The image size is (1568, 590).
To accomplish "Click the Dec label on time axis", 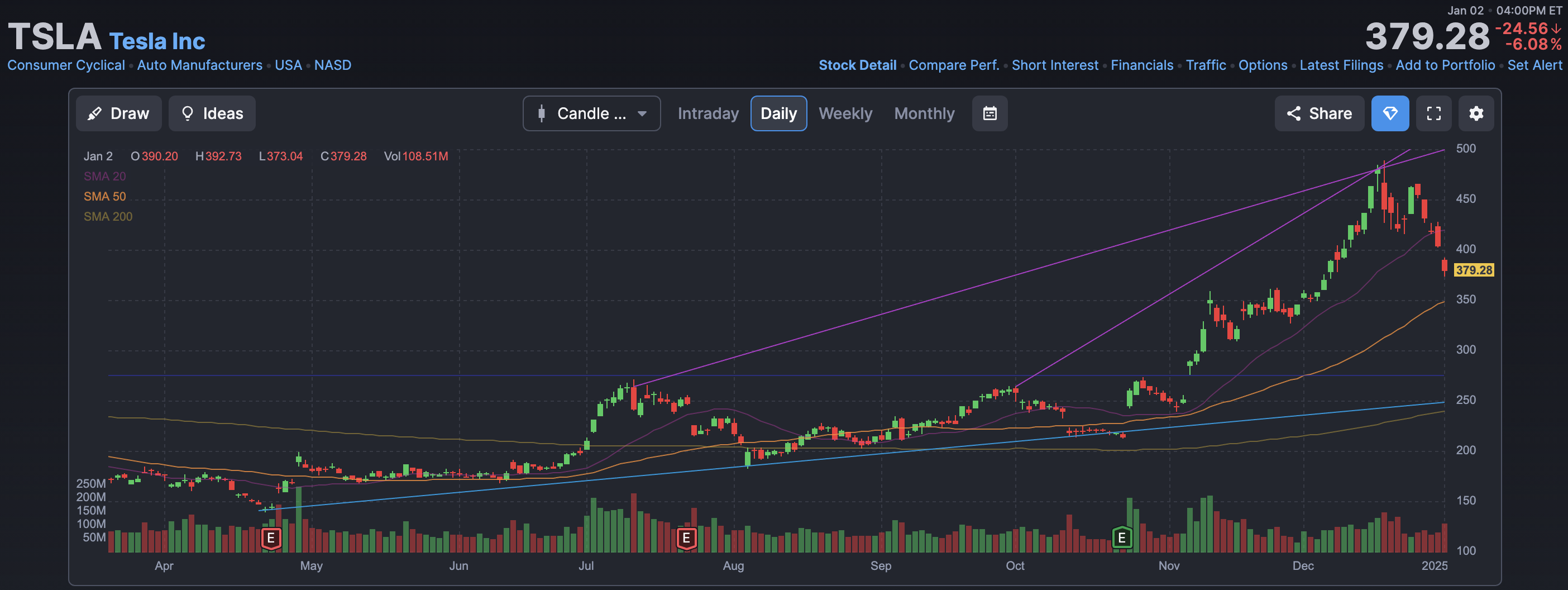I will pos(1303,565).
